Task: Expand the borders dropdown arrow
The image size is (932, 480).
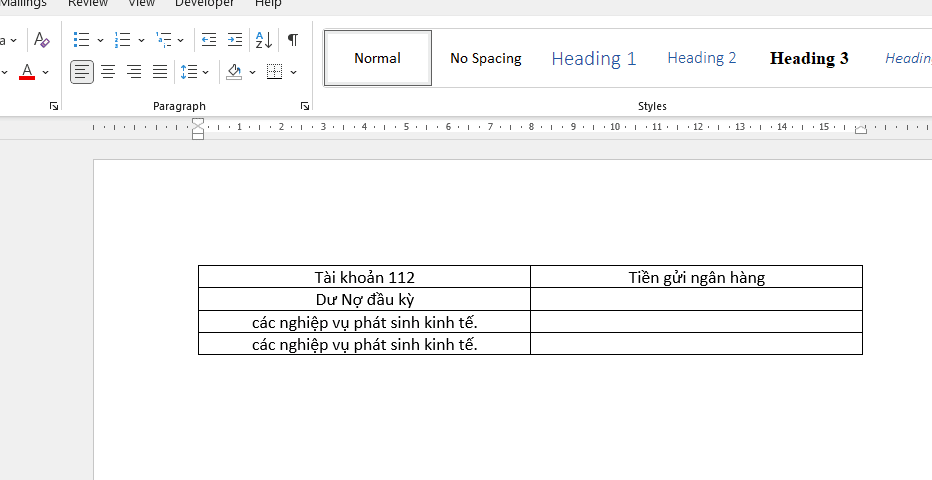Action: coord(293,72)
